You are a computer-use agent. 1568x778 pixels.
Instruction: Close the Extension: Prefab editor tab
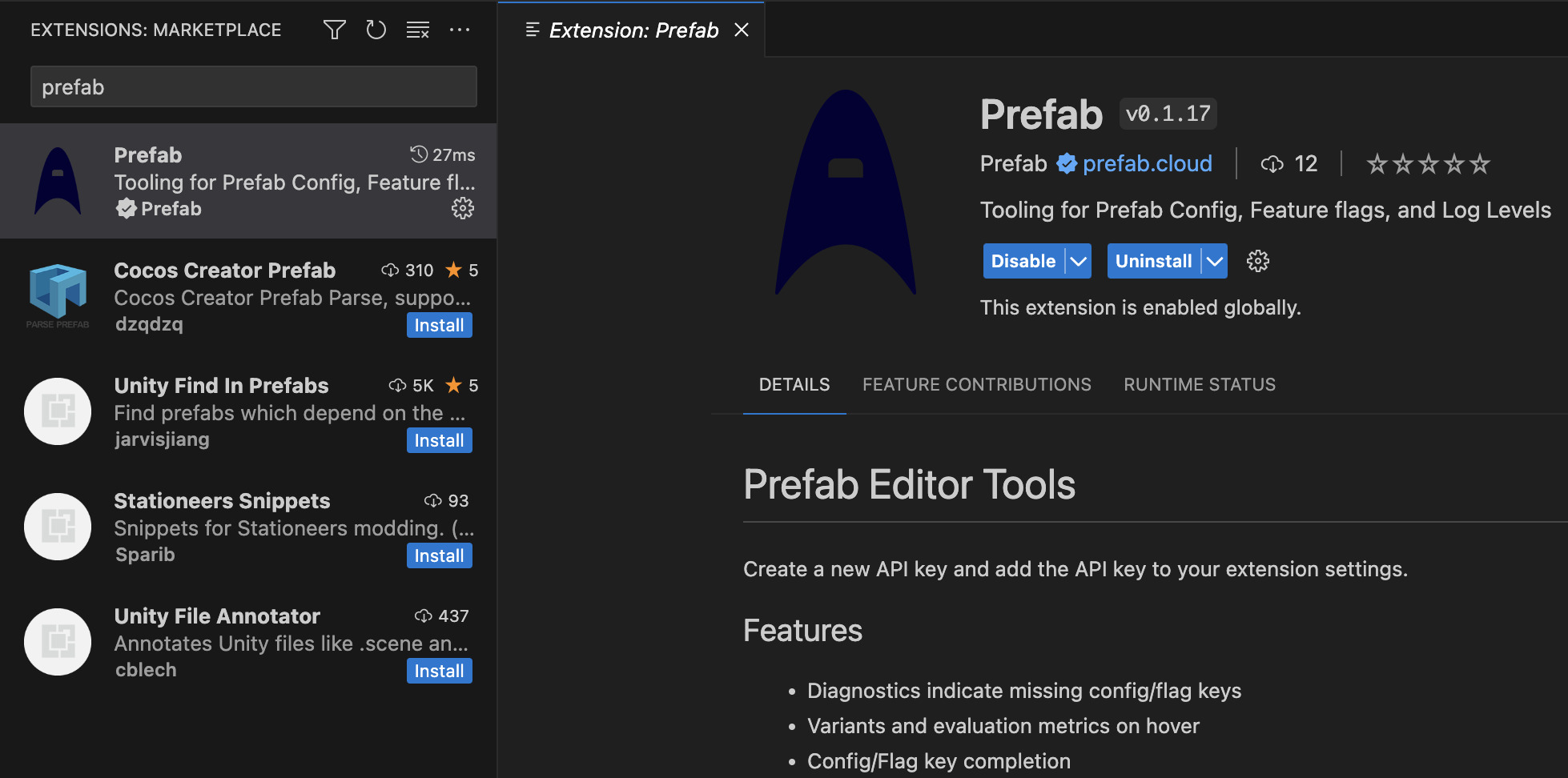[742, 30]
